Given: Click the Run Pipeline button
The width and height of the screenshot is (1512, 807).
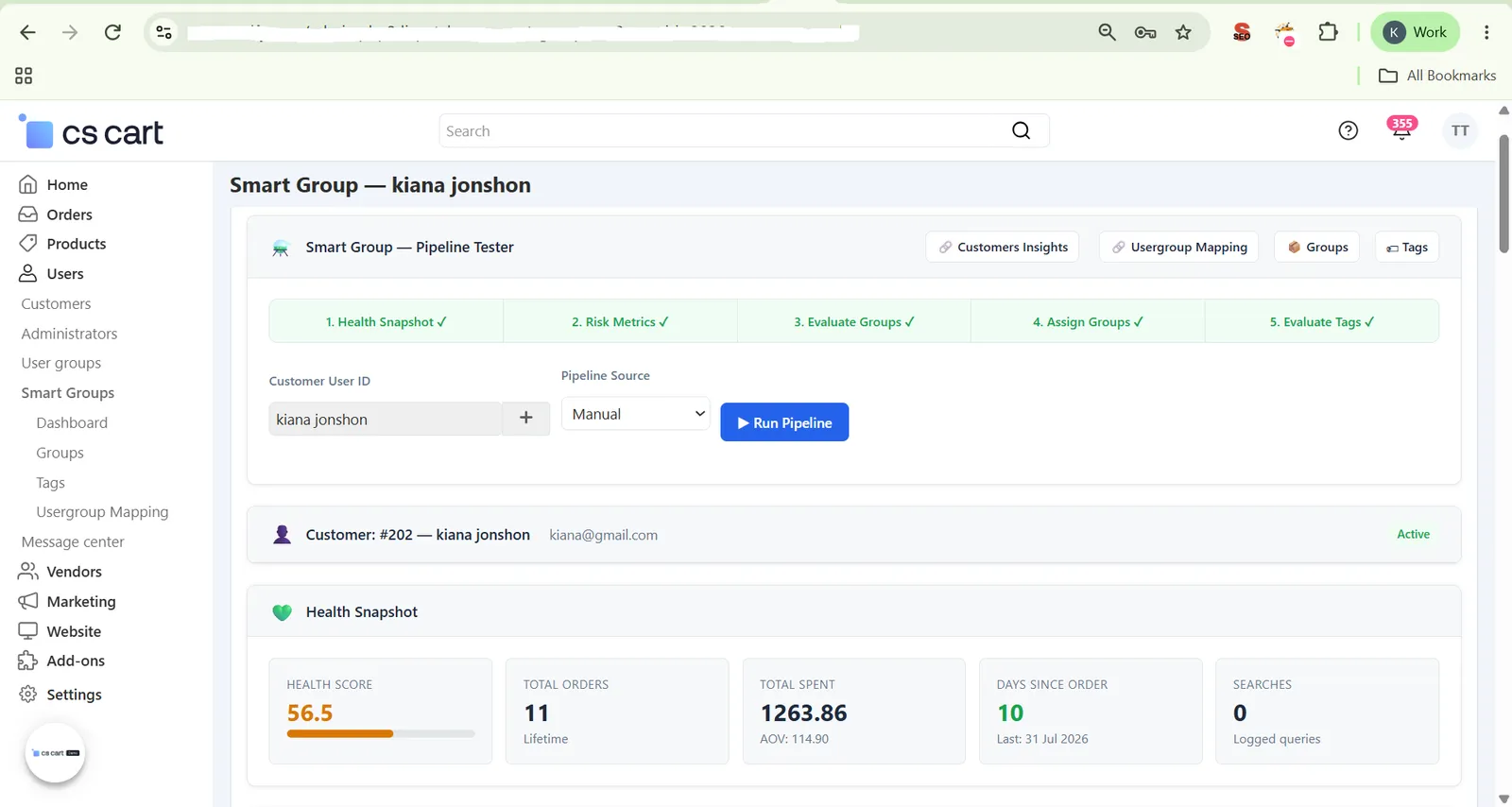Looking at the screenshot, I should [x=784, y=422].
